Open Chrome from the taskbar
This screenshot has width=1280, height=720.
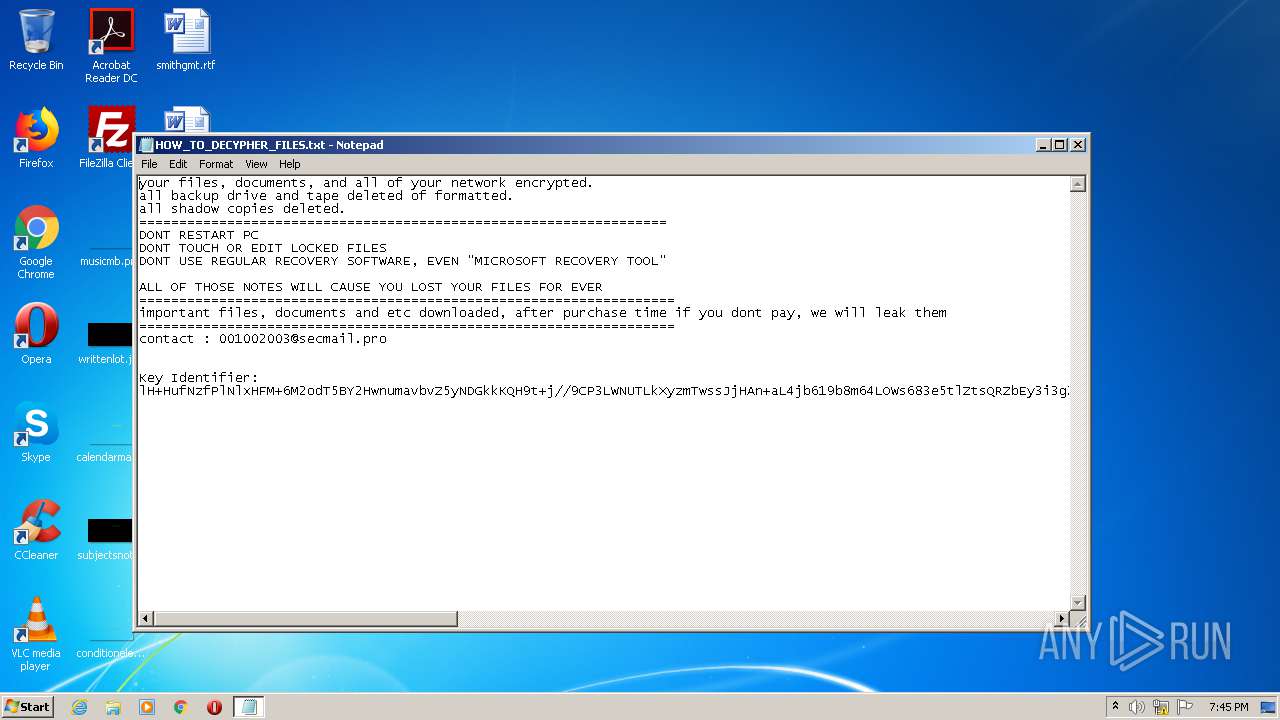point(181,707)
